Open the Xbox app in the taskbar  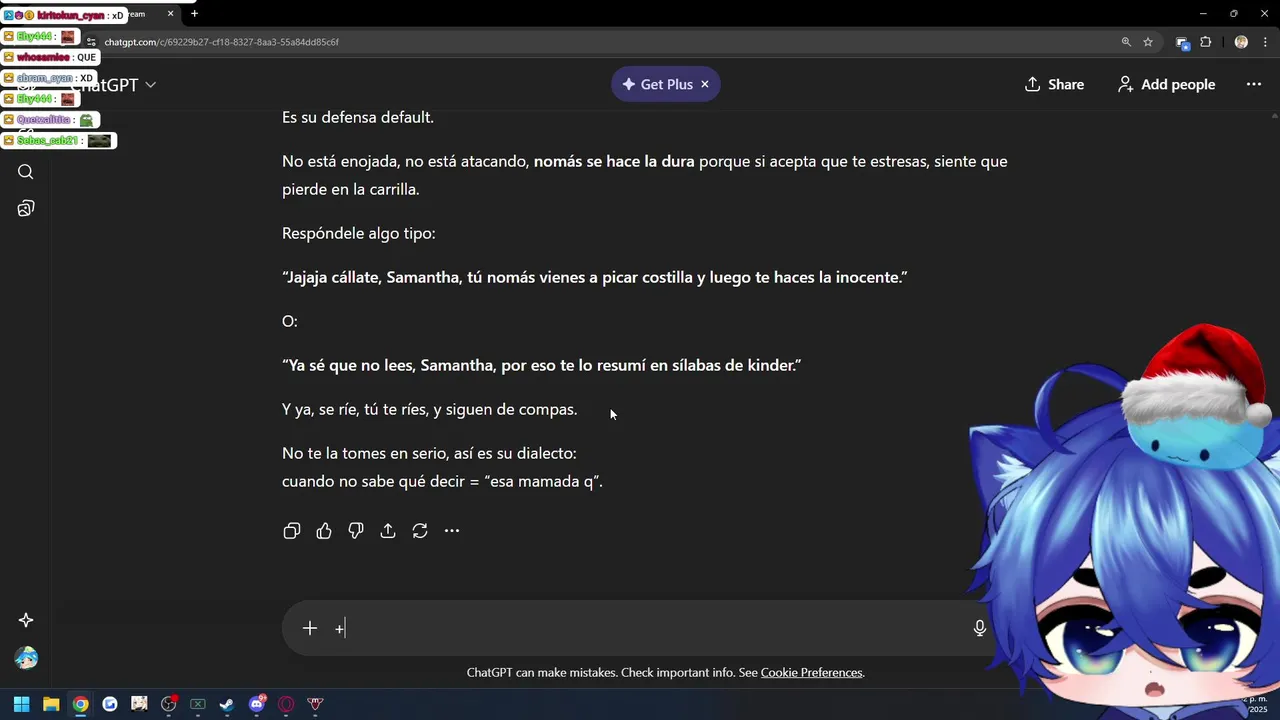198,704
